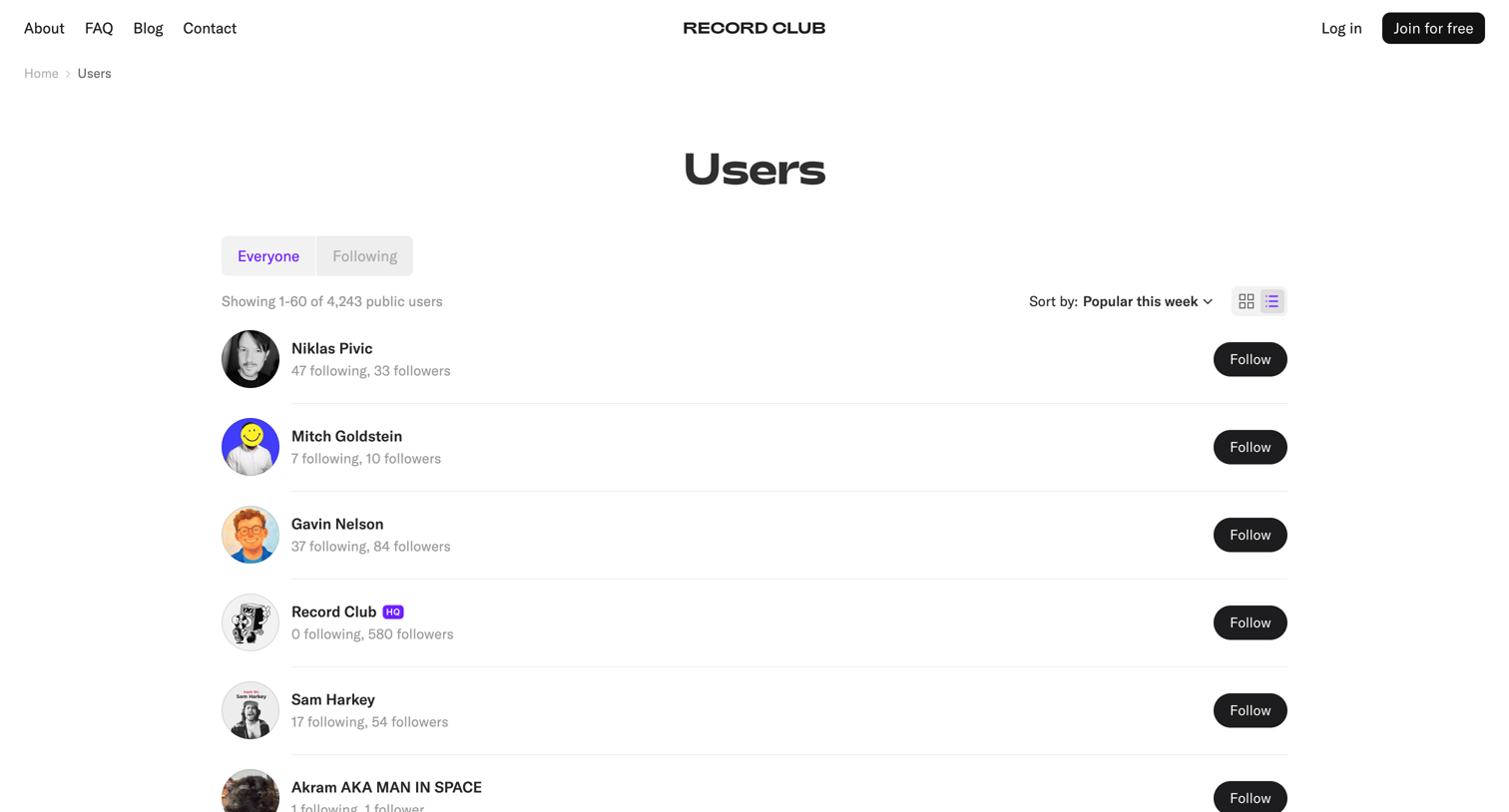Open the Contact page
Image resolution: width=1509 pixels, height=812 pixels.
pos(210,28)
